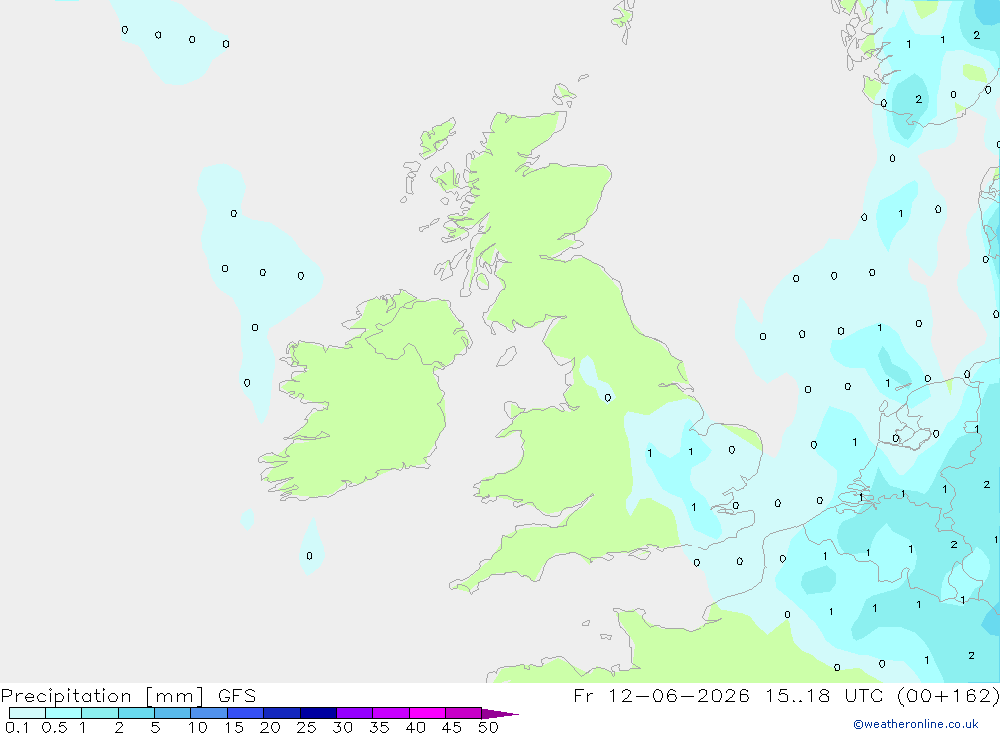Pick the 2–5 mm legend color box
Image resolution: width=1000 pixels, height=733 pixels.
coord(136,713)
